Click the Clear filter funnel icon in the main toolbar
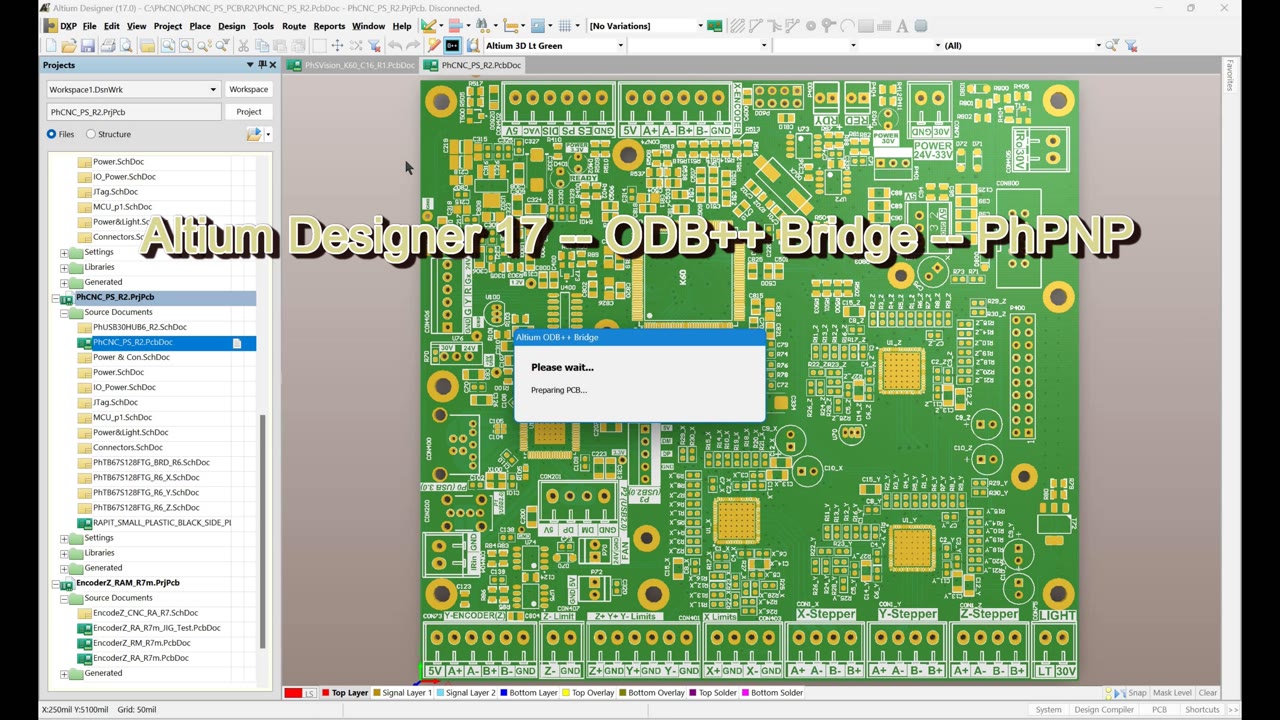The image size is (1280, 720). pos(374,46)
